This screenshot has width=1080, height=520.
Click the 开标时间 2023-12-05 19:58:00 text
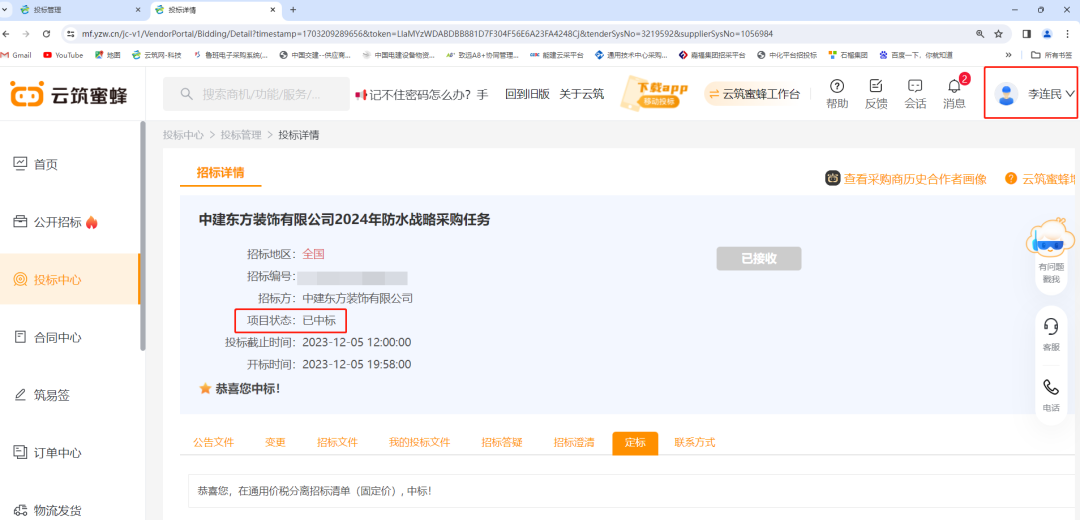329,364
